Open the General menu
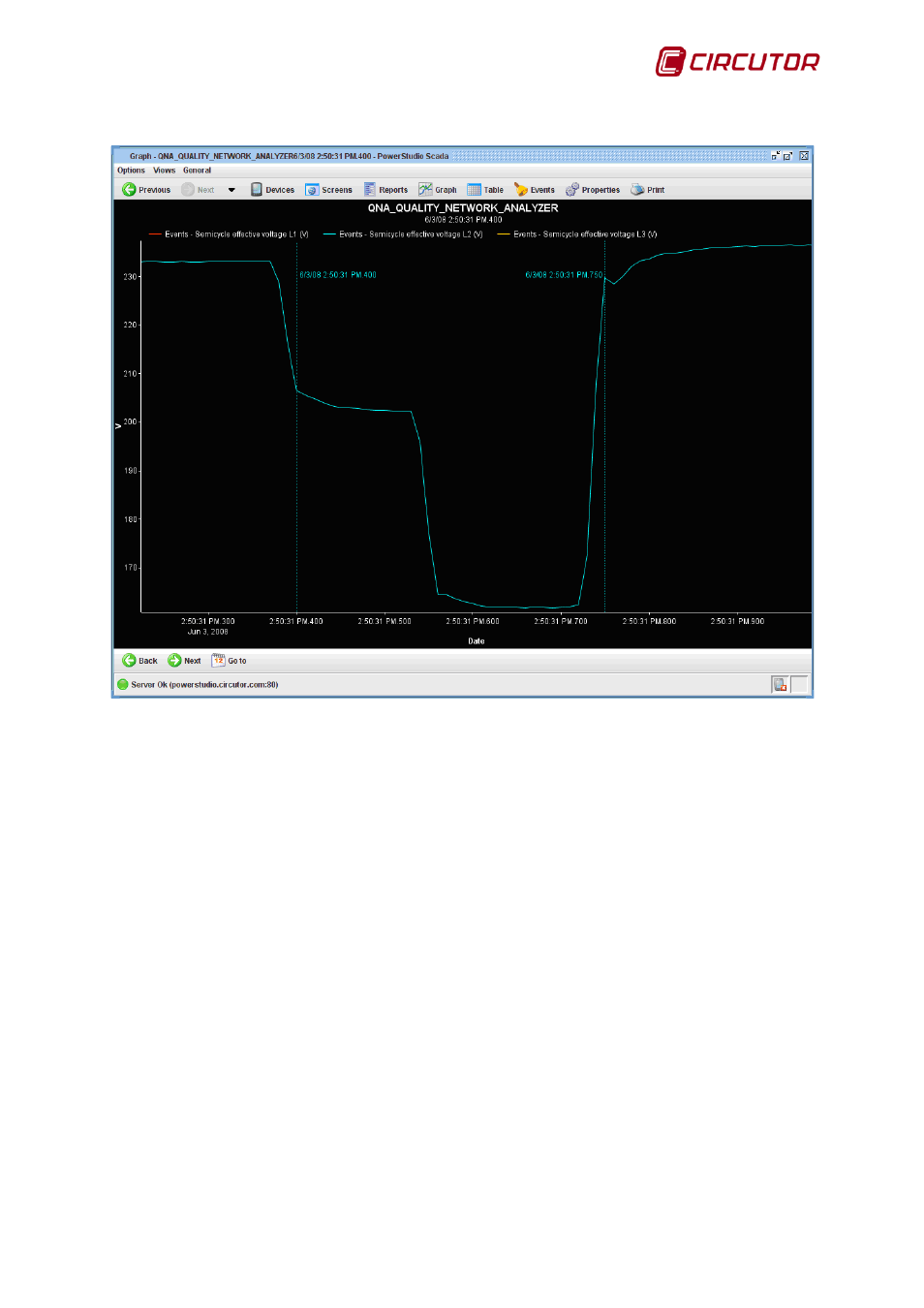The width and height of the screenshot is (924, 1308). pos(197,171)
